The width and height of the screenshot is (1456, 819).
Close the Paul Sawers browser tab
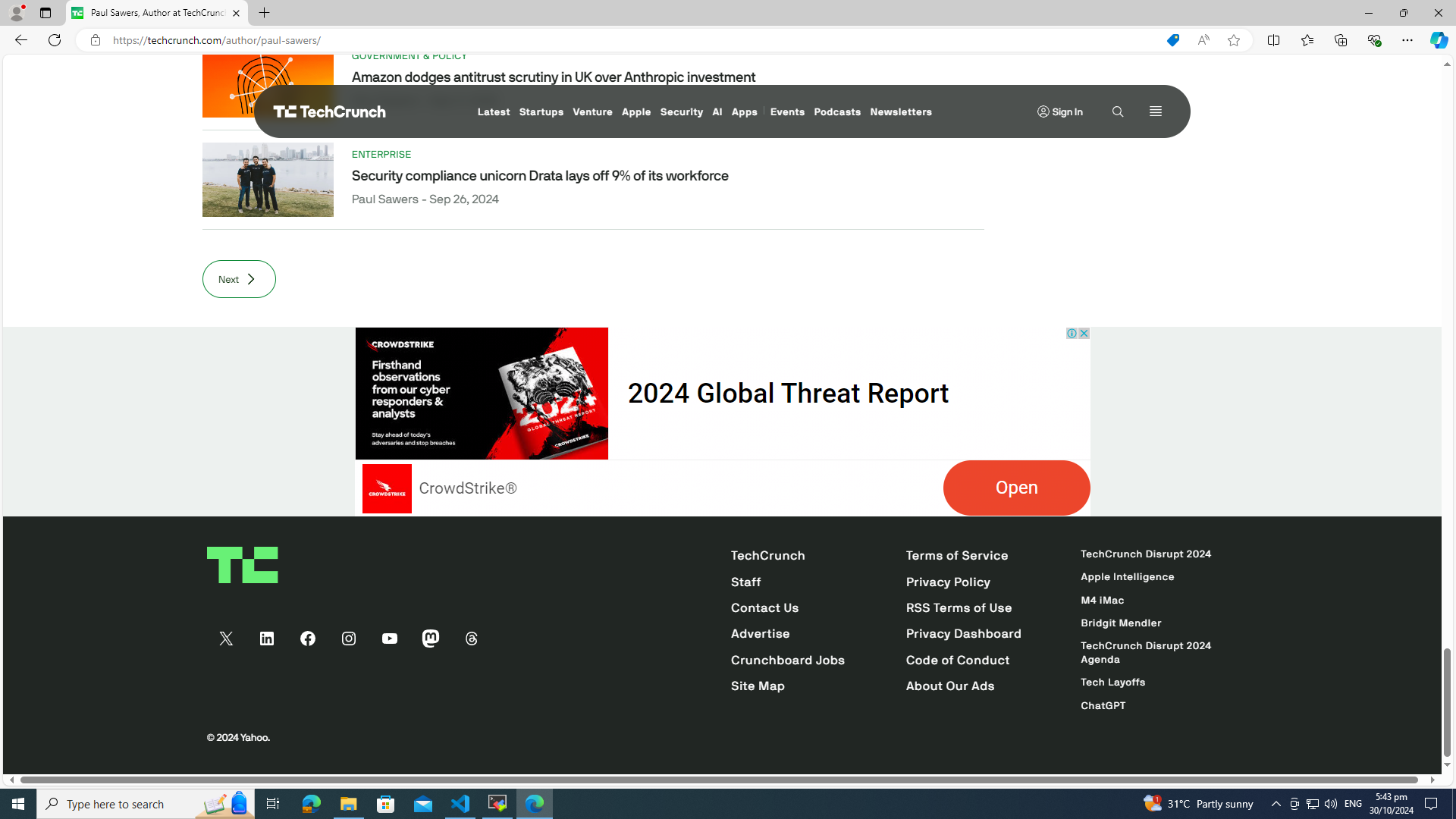click(237, 13)
